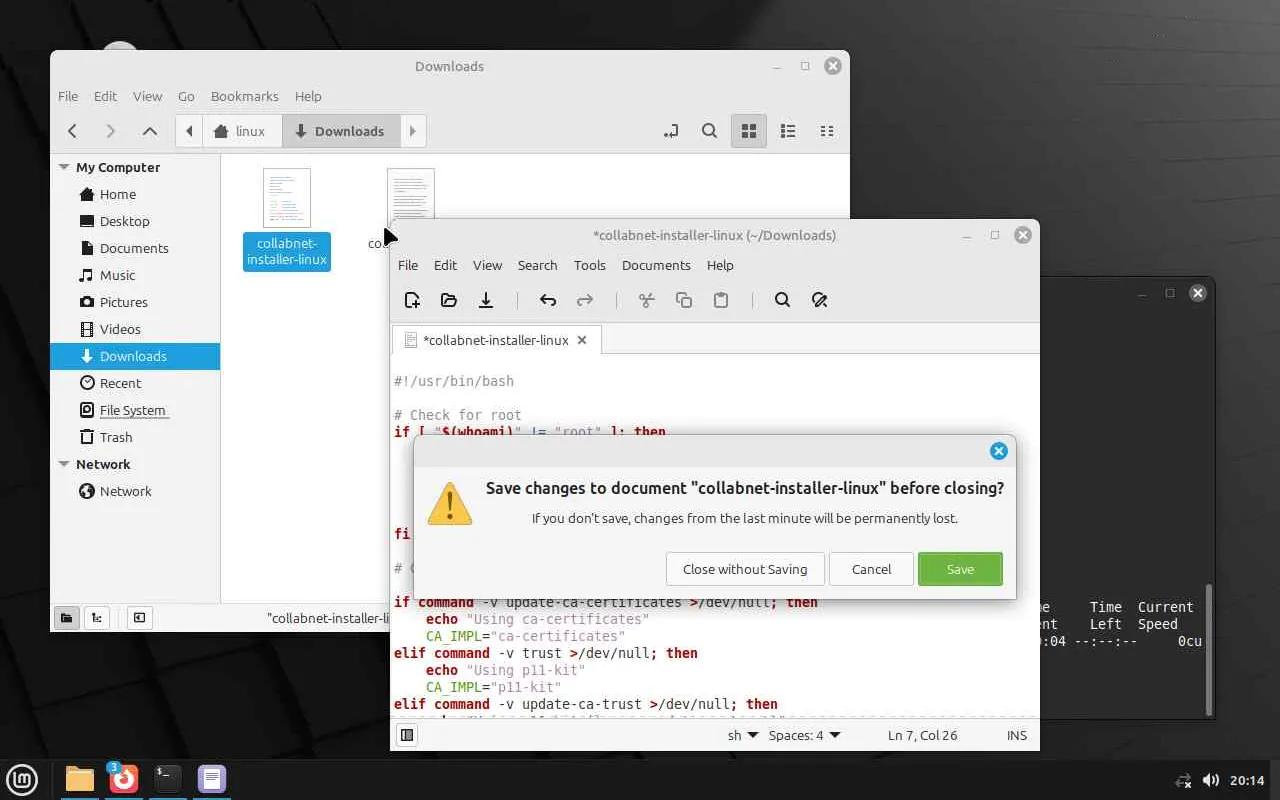The image size is (1280, 800).
Task: Click the new document icon in the text editor toolbar
Action: coord(412,300)
